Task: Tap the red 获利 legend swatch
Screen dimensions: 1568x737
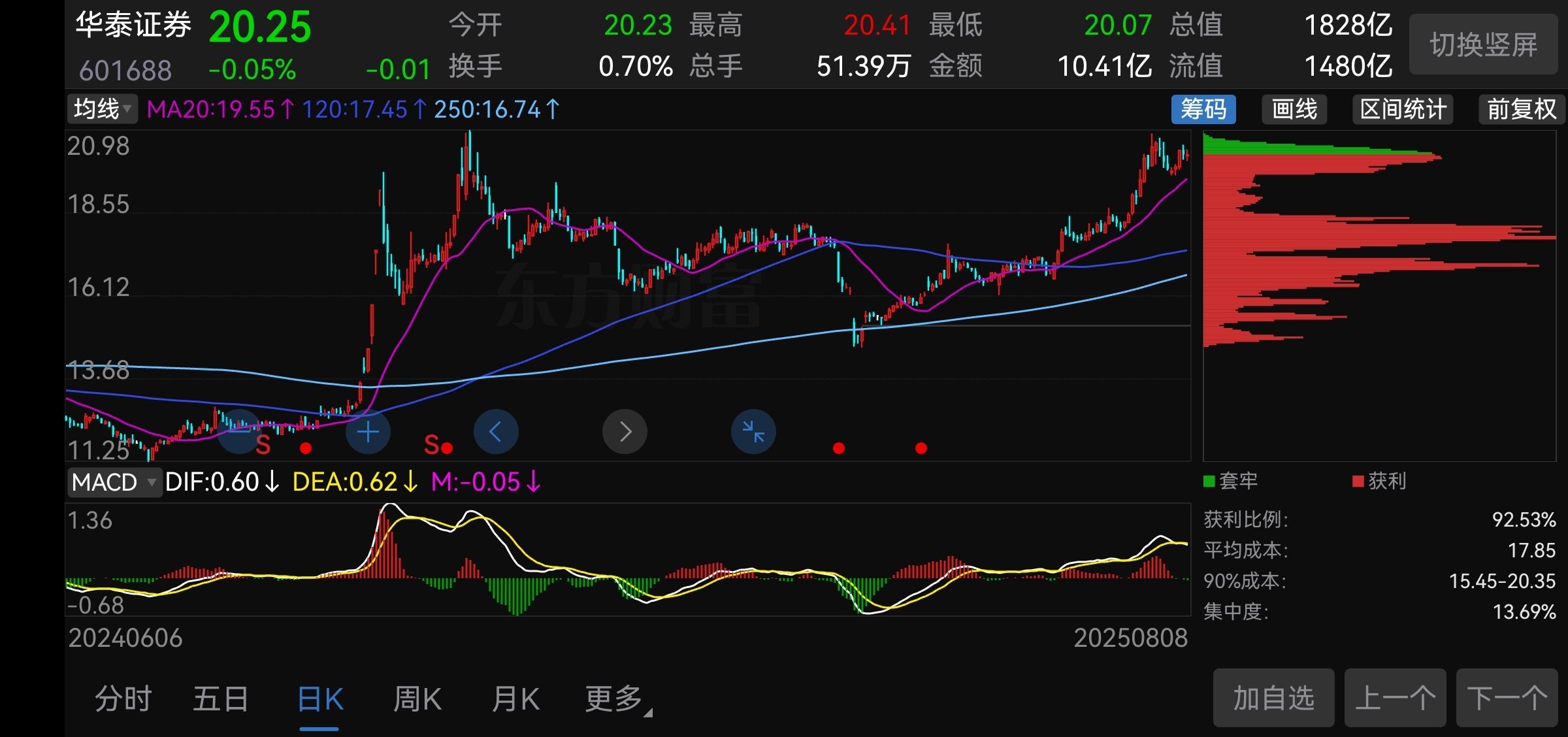Action: pos(1358,482)
